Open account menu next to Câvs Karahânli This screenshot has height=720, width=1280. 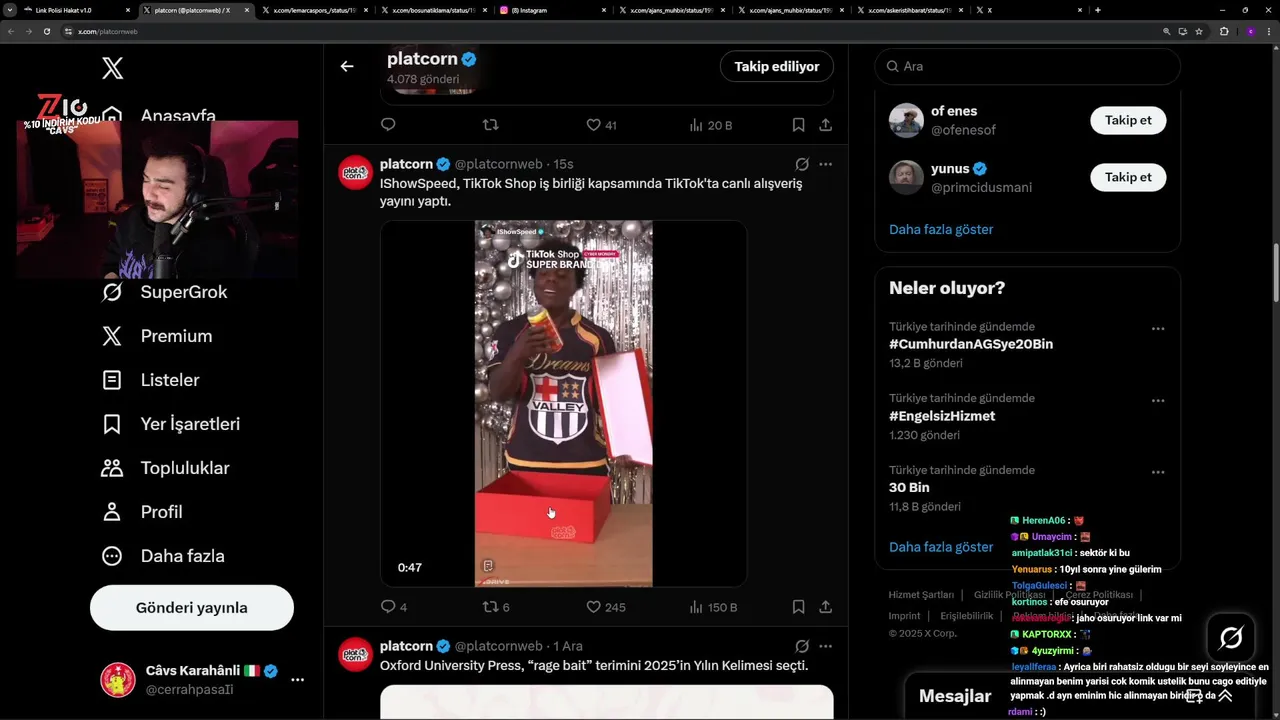click(297, 680)
